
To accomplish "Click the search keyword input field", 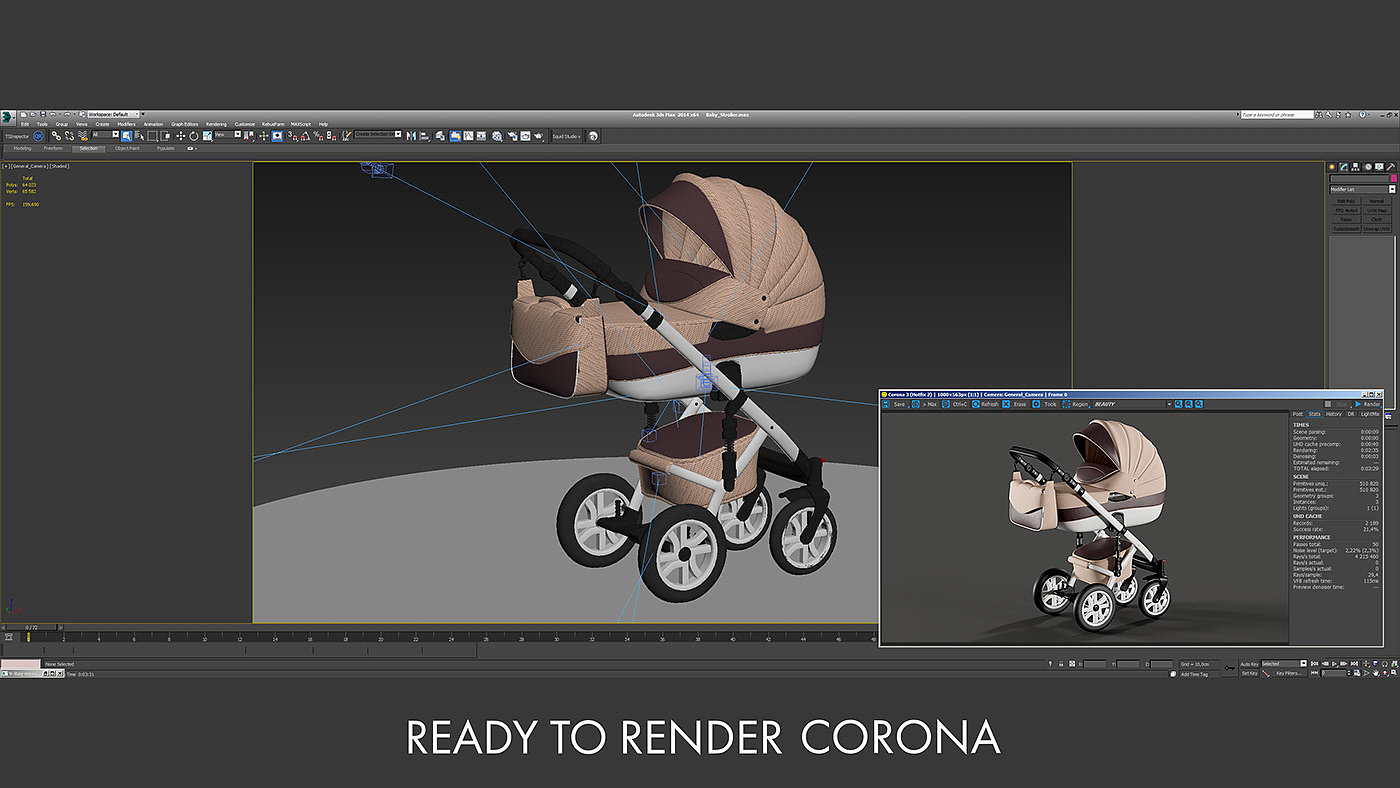I will [x=1276, y=115].
